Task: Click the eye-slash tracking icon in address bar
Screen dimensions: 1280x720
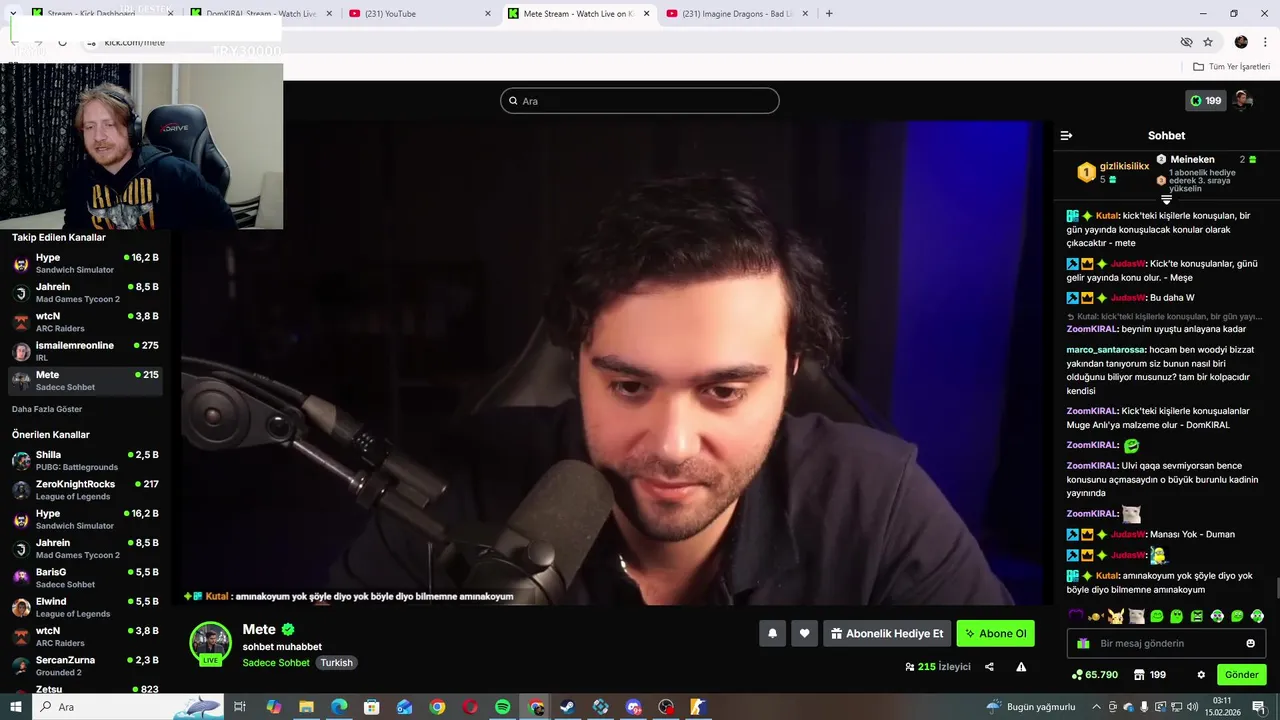Action: [x=1186, y=42]
